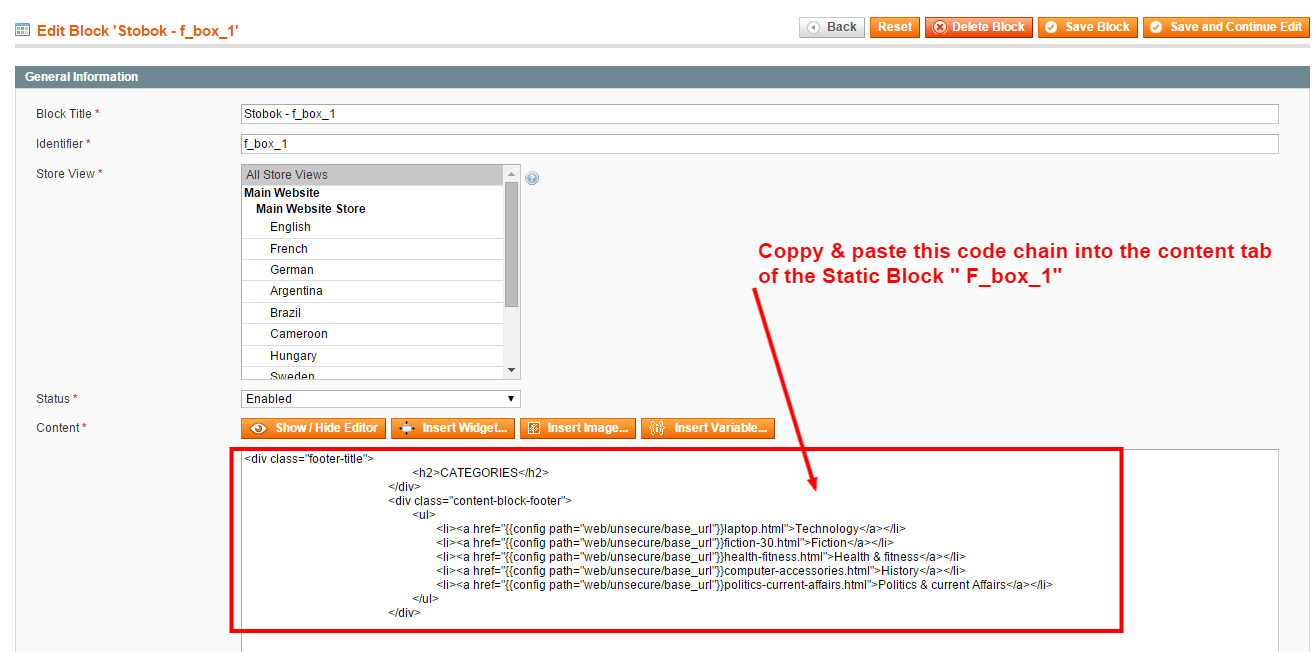
Task: Click Save and Continue Edit
Action: (x=1225, y=27)
